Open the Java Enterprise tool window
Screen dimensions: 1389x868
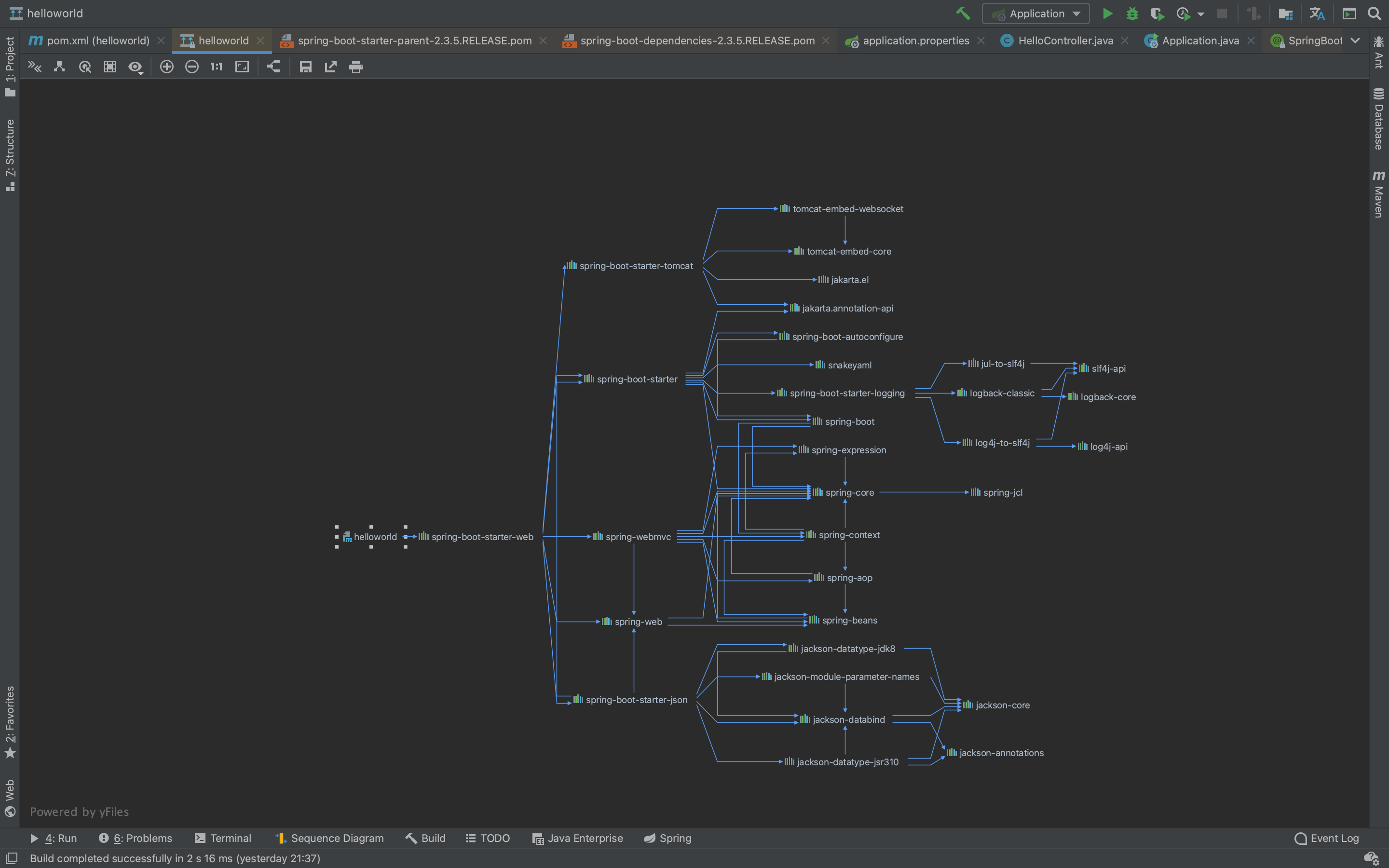tap(578, 838)
